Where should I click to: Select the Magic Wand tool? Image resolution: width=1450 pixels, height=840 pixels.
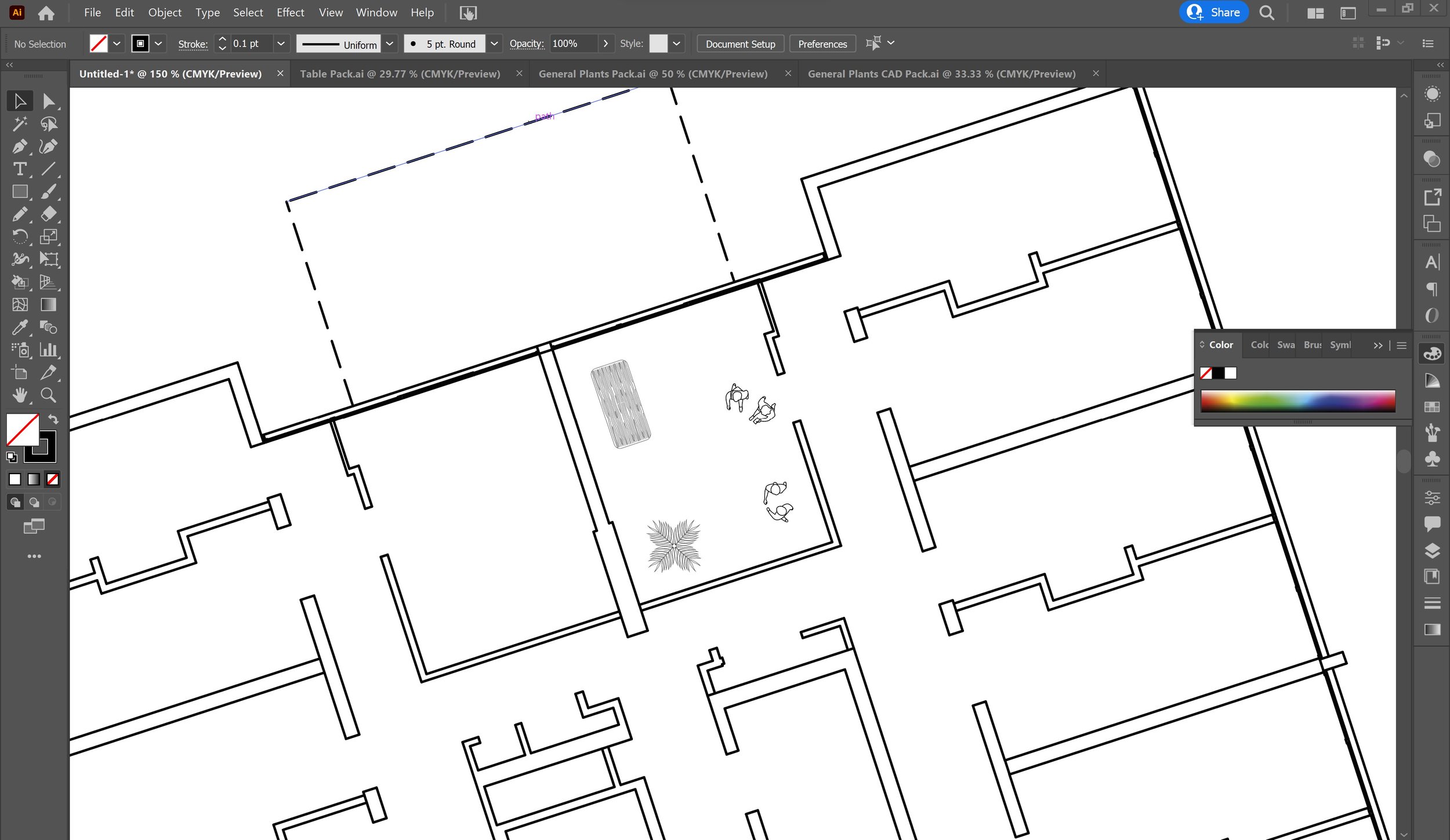tap(20, 123)
